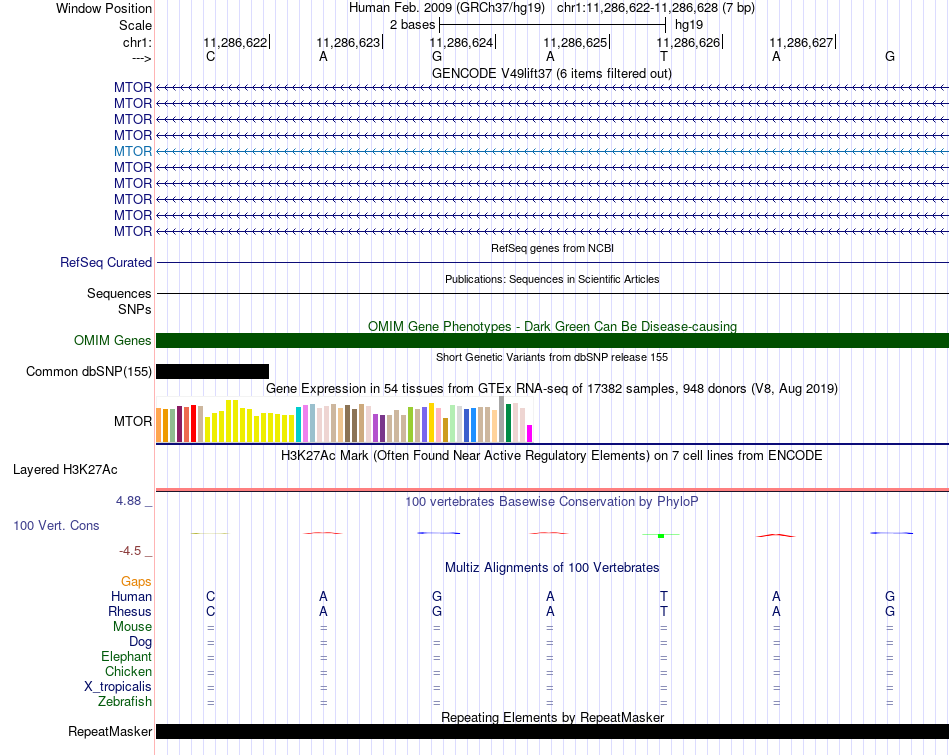
Task: Click the Zebrafish alignment row label
Action: [125, 701]
